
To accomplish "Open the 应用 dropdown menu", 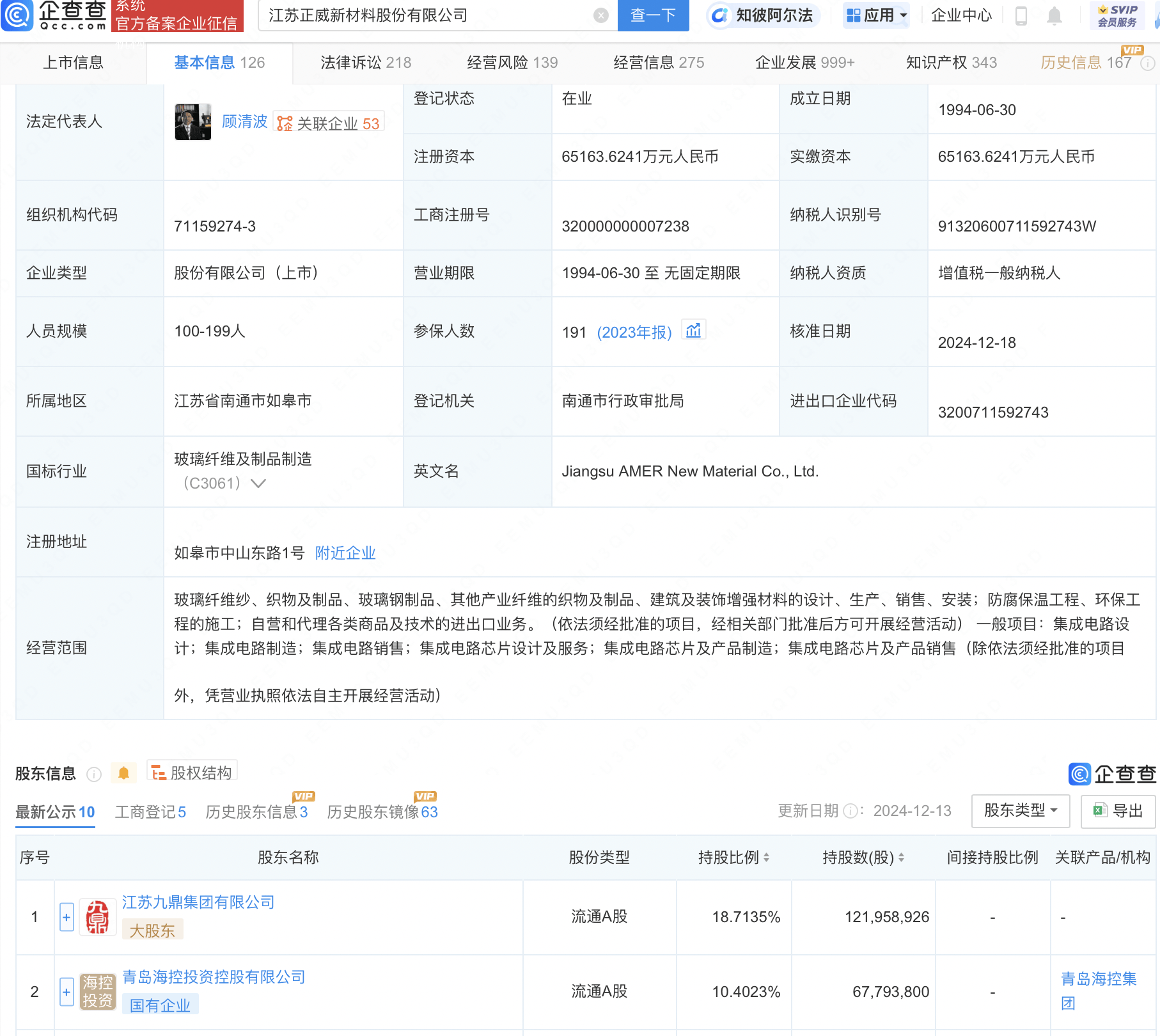I will click(877, 15).
